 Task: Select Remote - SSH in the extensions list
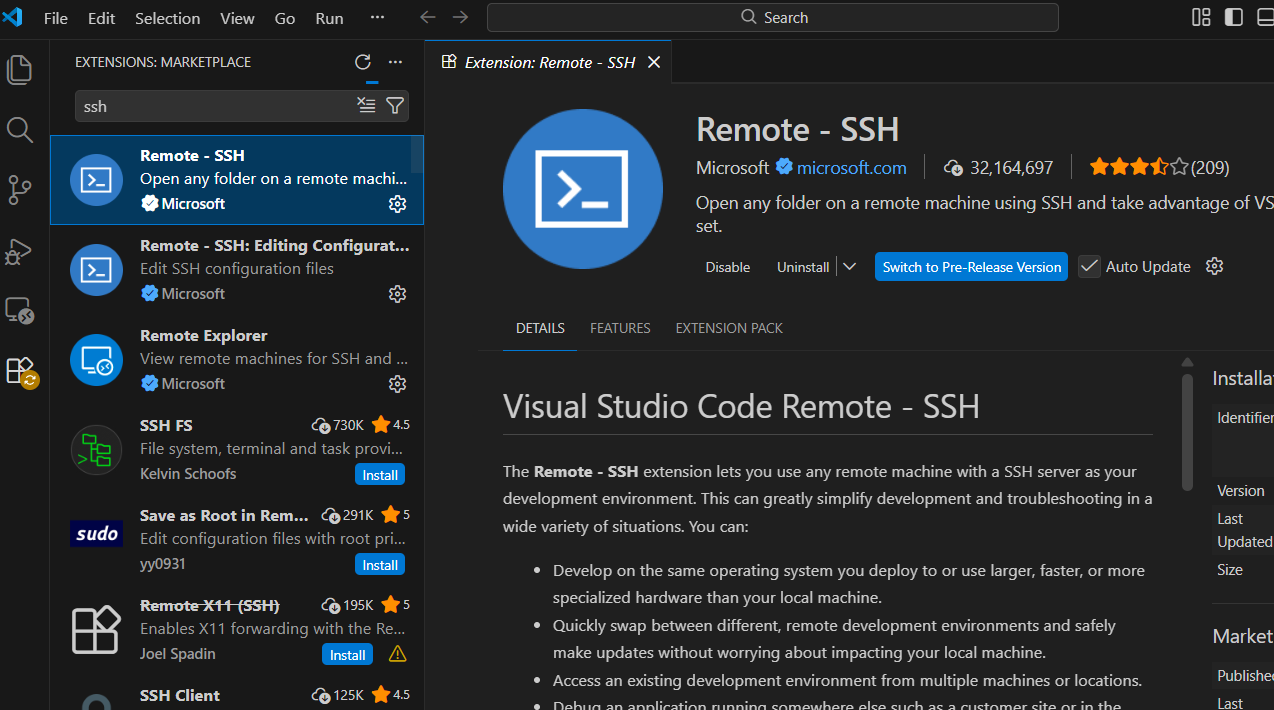pyautogui.click(x=237, y=180)
